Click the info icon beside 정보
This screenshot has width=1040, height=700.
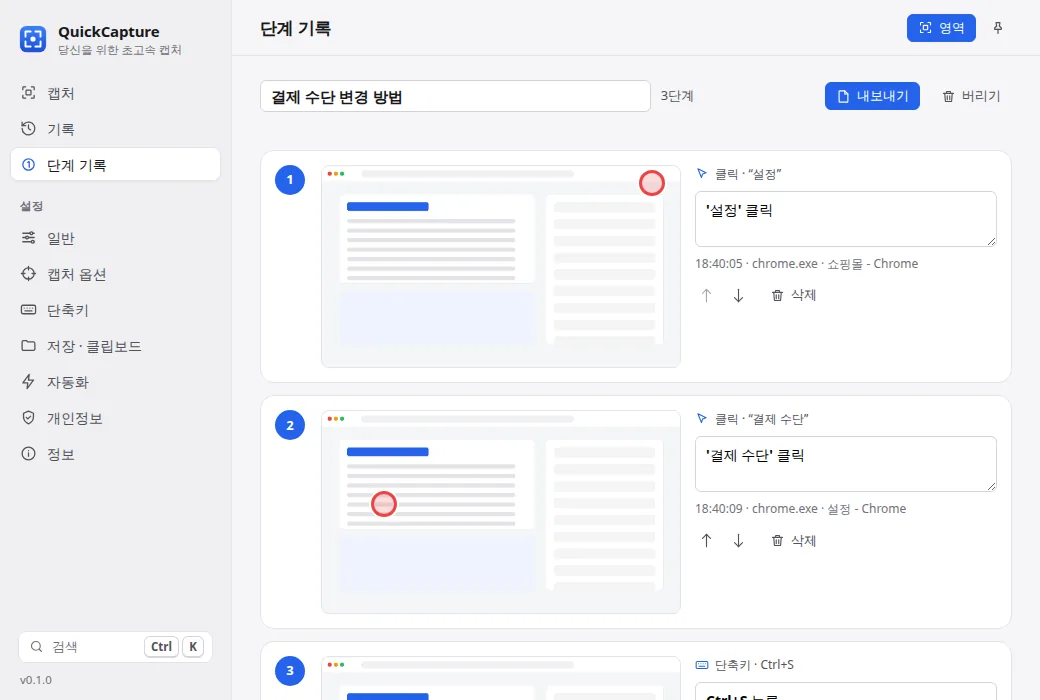click(29, 454)
